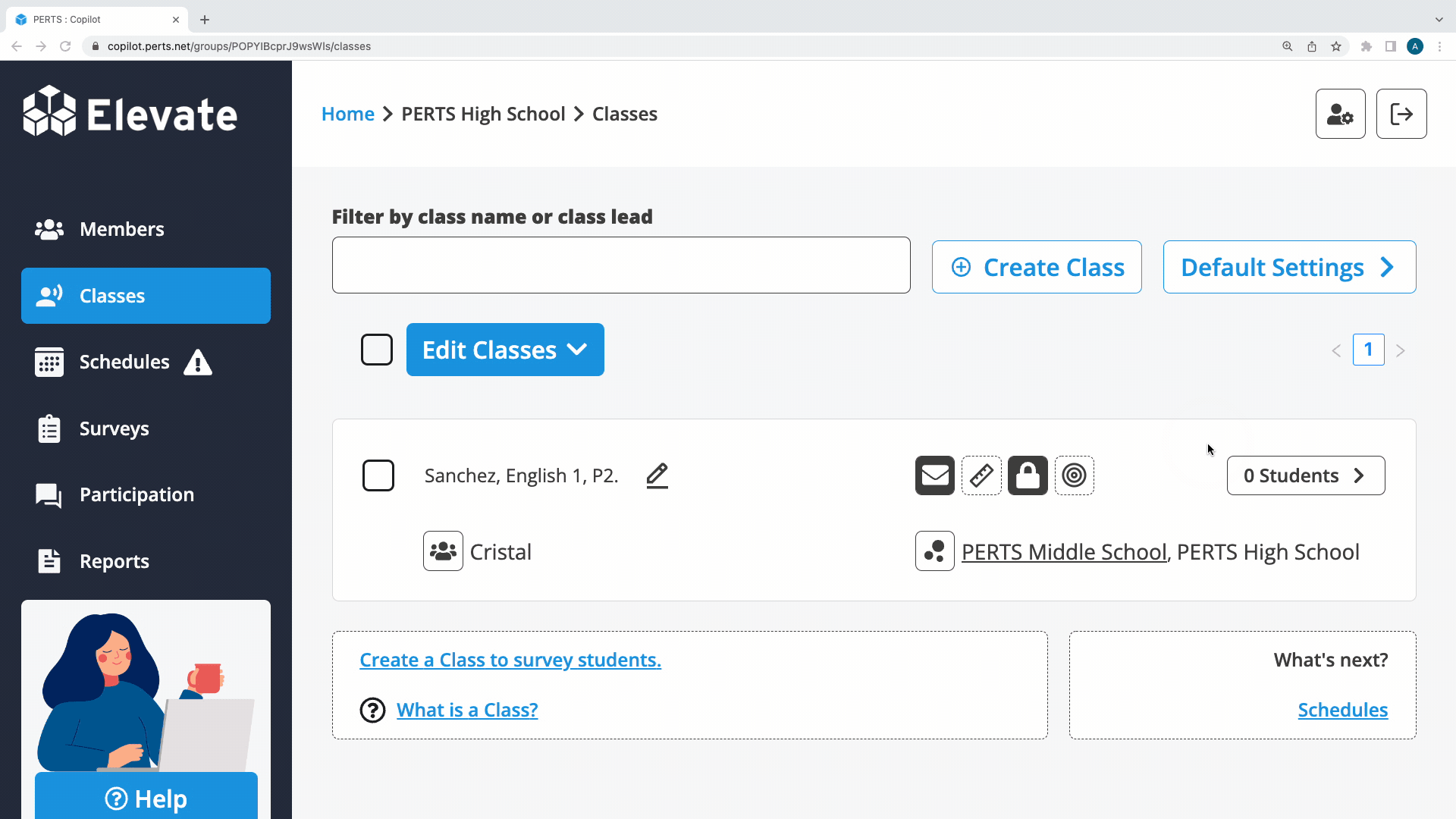Click the ruler icon in class row

point(981,475)
